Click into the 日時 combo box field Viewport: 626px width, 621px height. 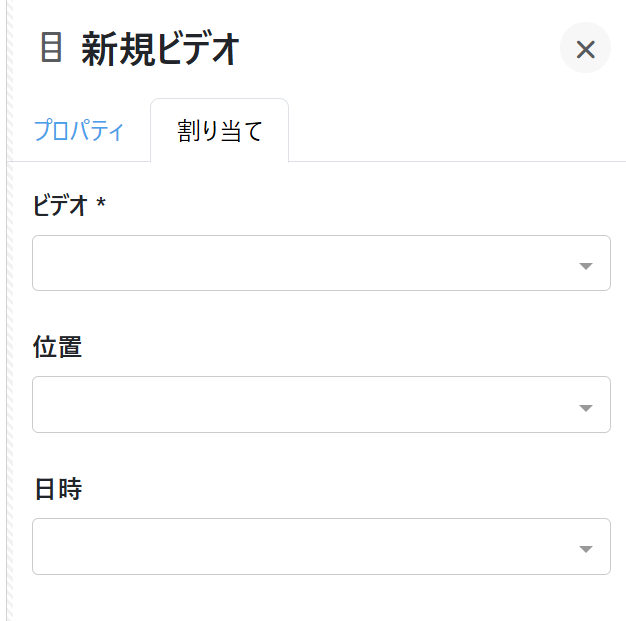click(300, 547)
